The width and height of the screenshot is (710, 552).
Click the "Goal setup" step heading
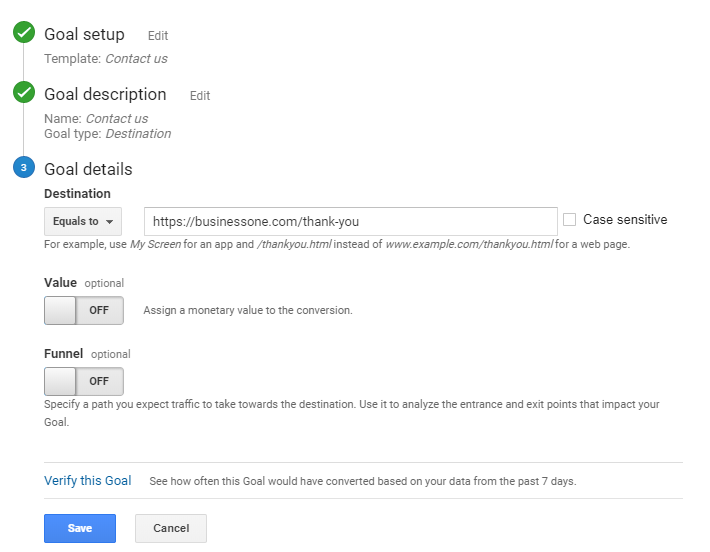(84, 35)
